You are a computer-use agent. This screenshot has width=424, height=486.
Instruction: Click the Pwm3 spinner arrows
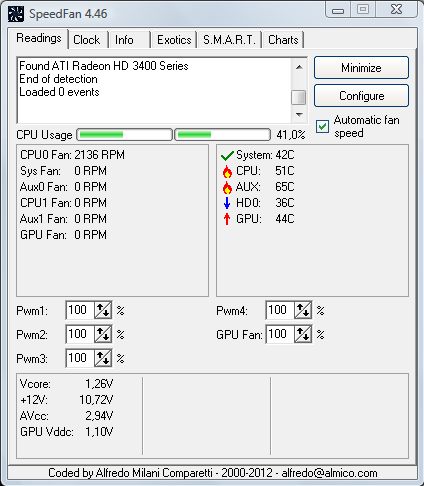click(x=103, y=358)
